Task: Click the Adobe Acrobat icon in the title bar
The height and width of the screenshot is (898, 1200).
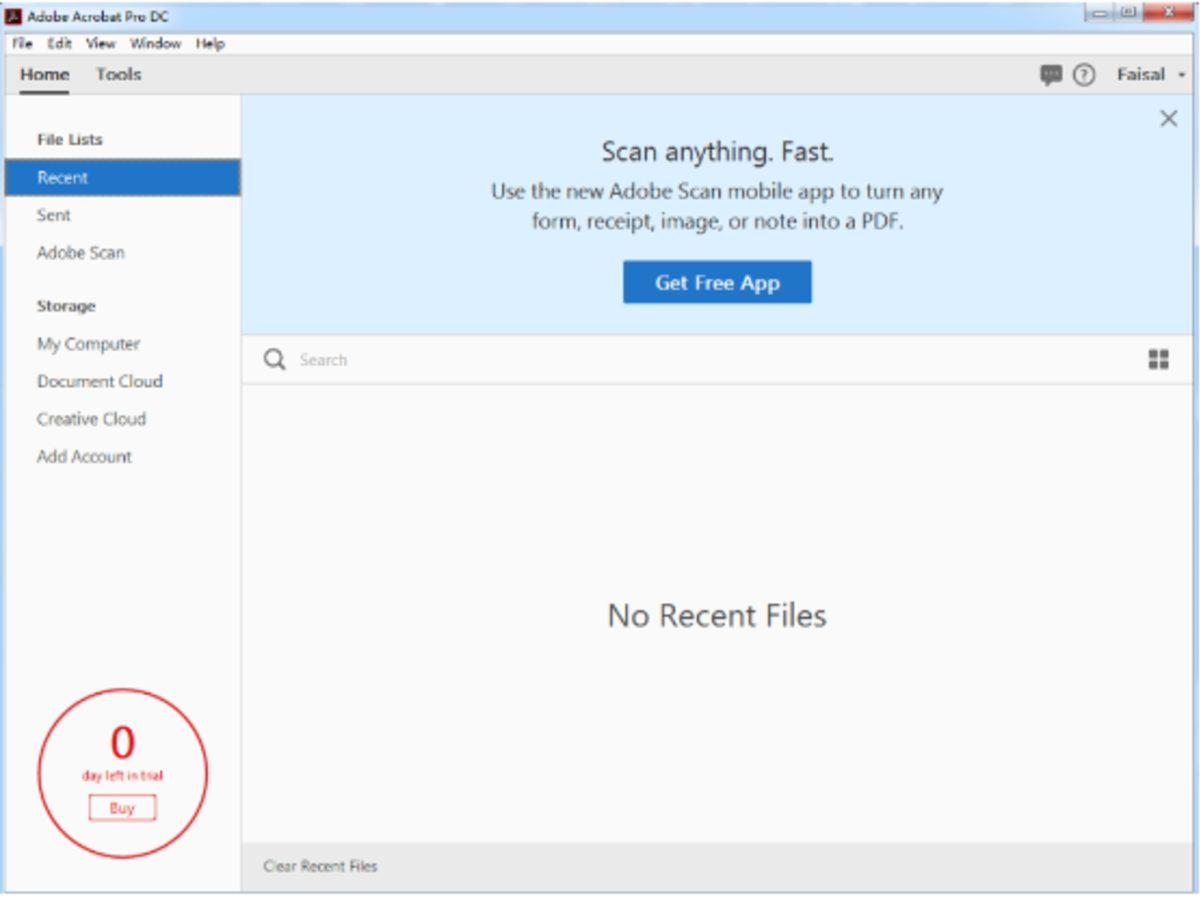Action: [12, 15]
